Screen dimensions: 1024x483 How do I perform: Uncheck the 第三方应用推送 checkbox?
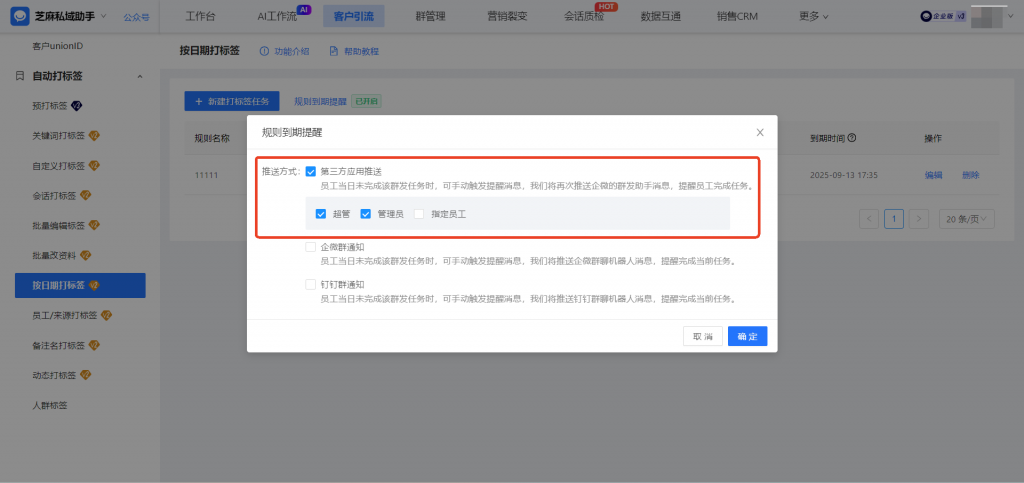click(x=311, y=172)
